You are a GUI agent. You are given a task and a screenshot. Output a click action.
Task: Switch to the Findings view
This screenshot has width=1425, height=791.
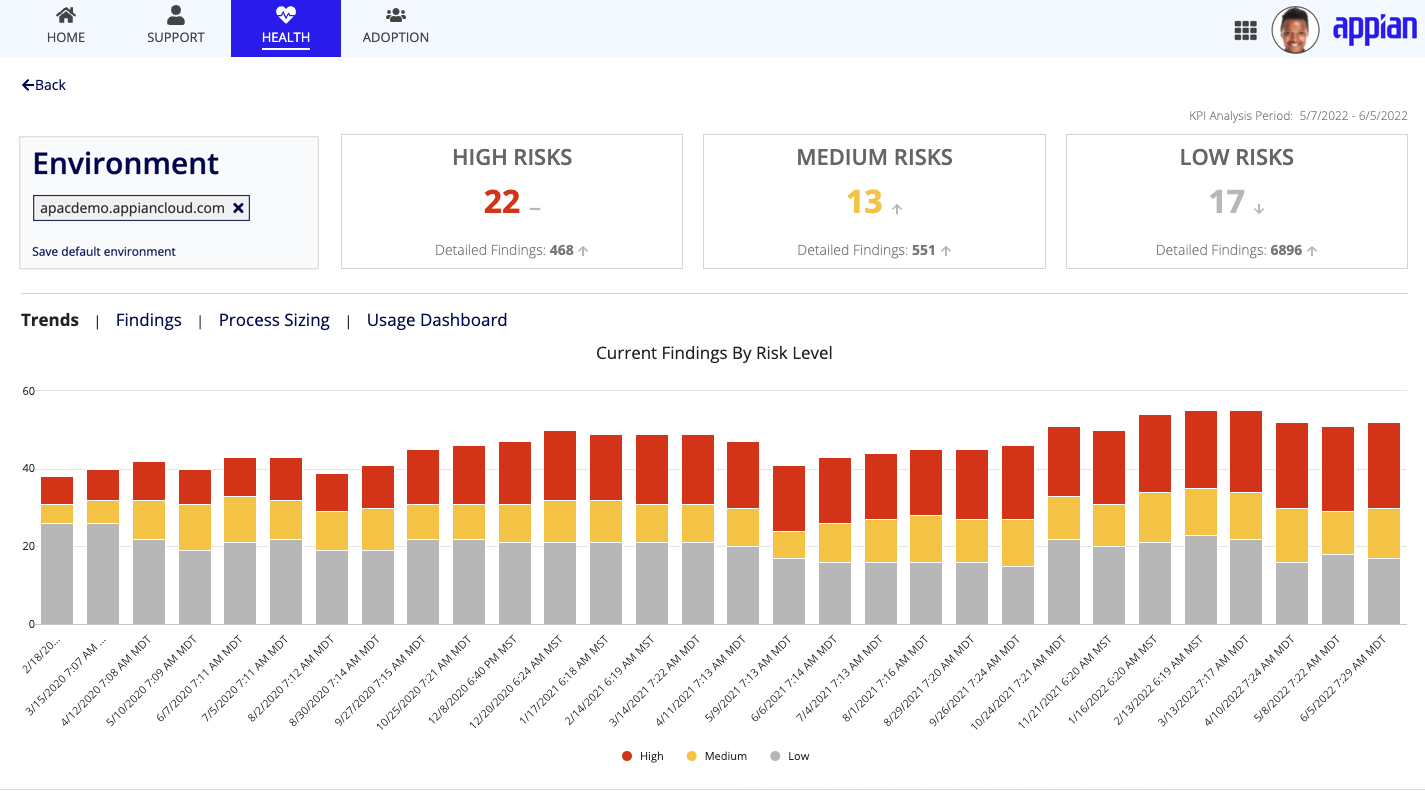click(x=149, y=320)
